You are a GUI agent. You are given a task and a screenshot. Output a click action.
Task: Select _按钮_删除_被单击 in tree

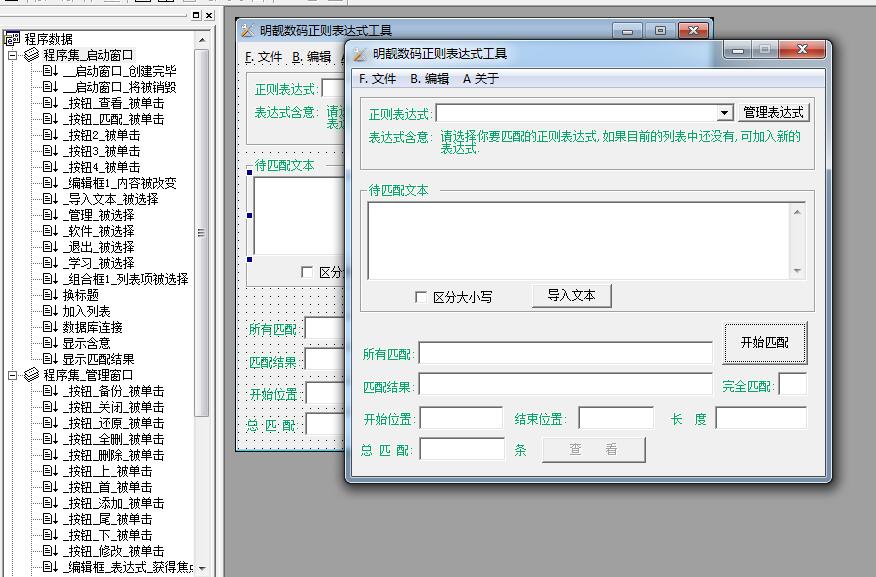113,455
